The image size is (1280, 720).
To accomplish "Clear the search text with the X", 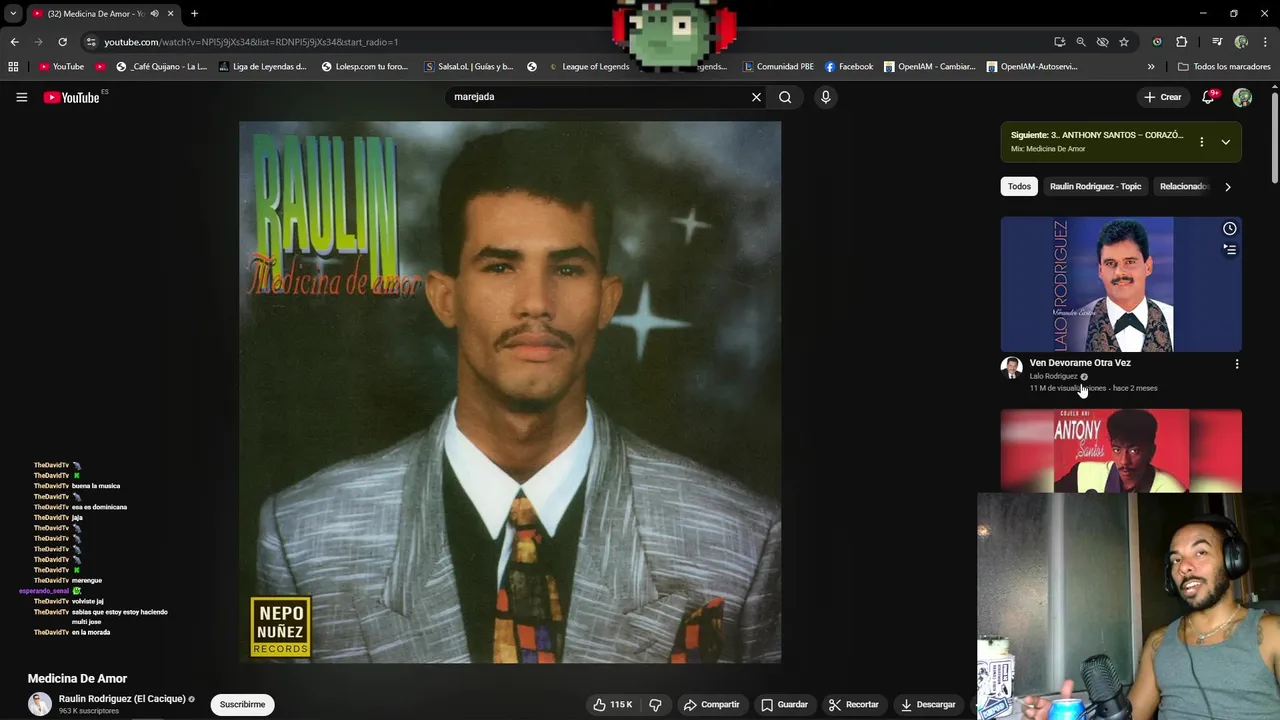I will tap(756, 97).
